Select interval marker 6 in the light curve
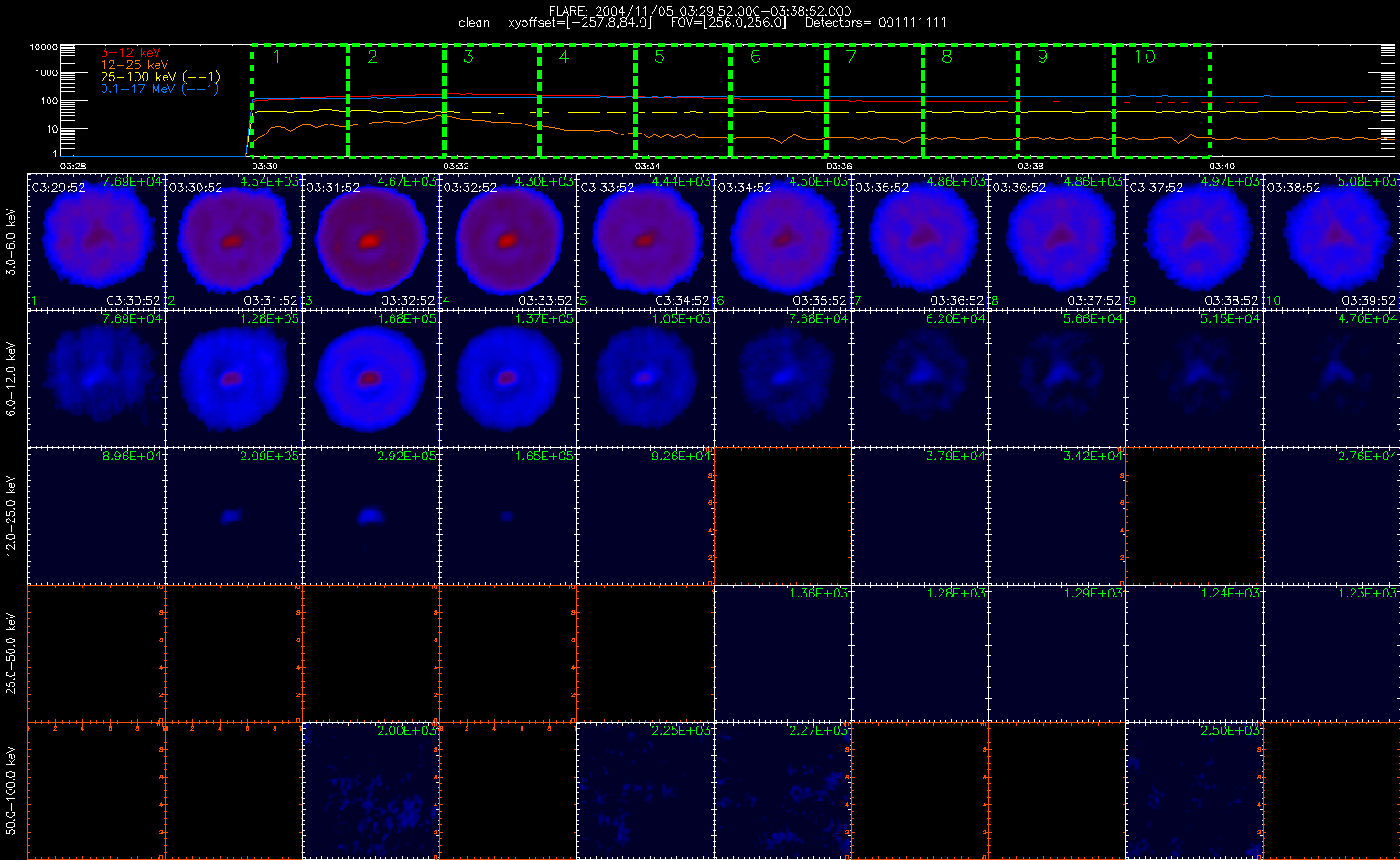This screenshot has height=860, width=1400. click(755, 57)
